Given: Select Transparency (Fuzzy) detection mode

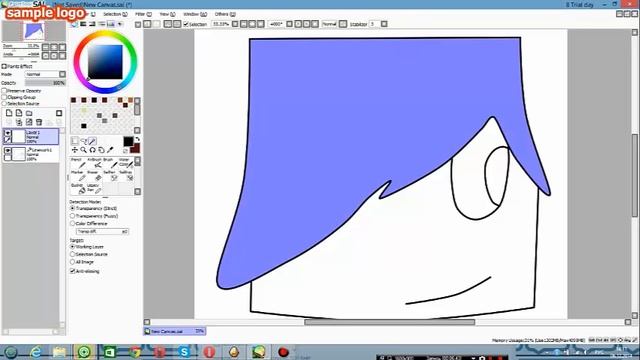Looking at the screenshot, I should [73, 216].
